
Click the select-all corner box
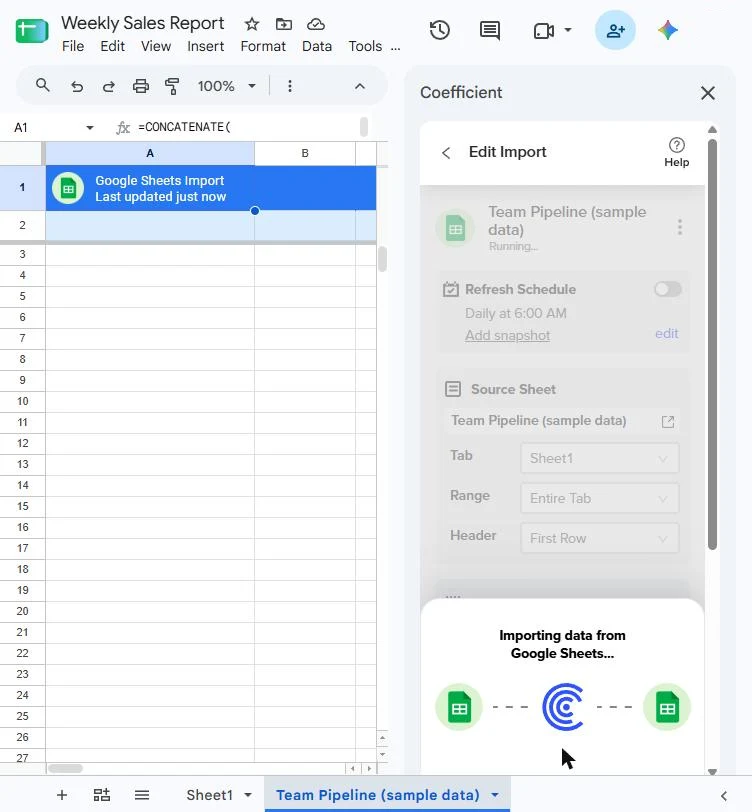coord(22,153)
